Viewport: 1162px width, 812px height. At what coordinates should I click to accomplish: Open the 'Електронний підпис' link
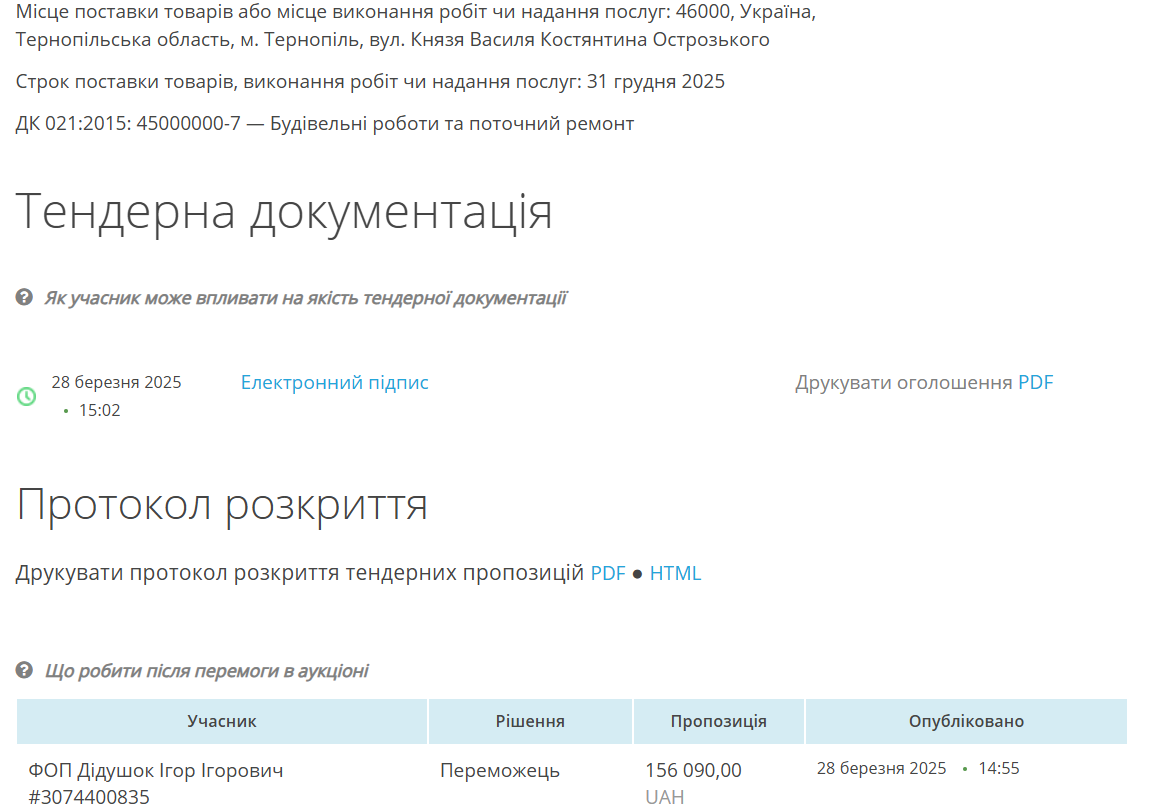334,383
